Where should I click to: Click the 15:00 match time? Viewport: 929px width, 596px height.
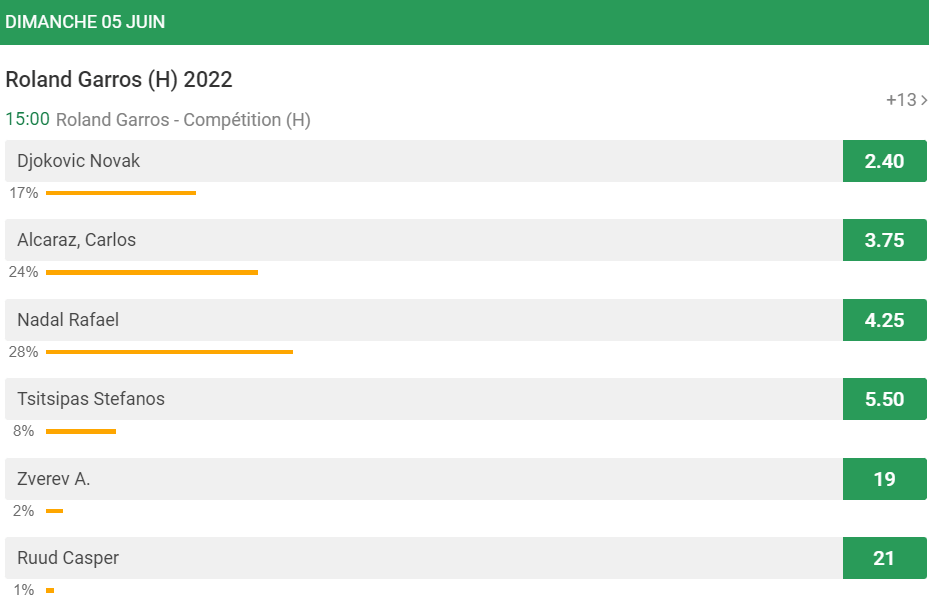click(28, 119)
